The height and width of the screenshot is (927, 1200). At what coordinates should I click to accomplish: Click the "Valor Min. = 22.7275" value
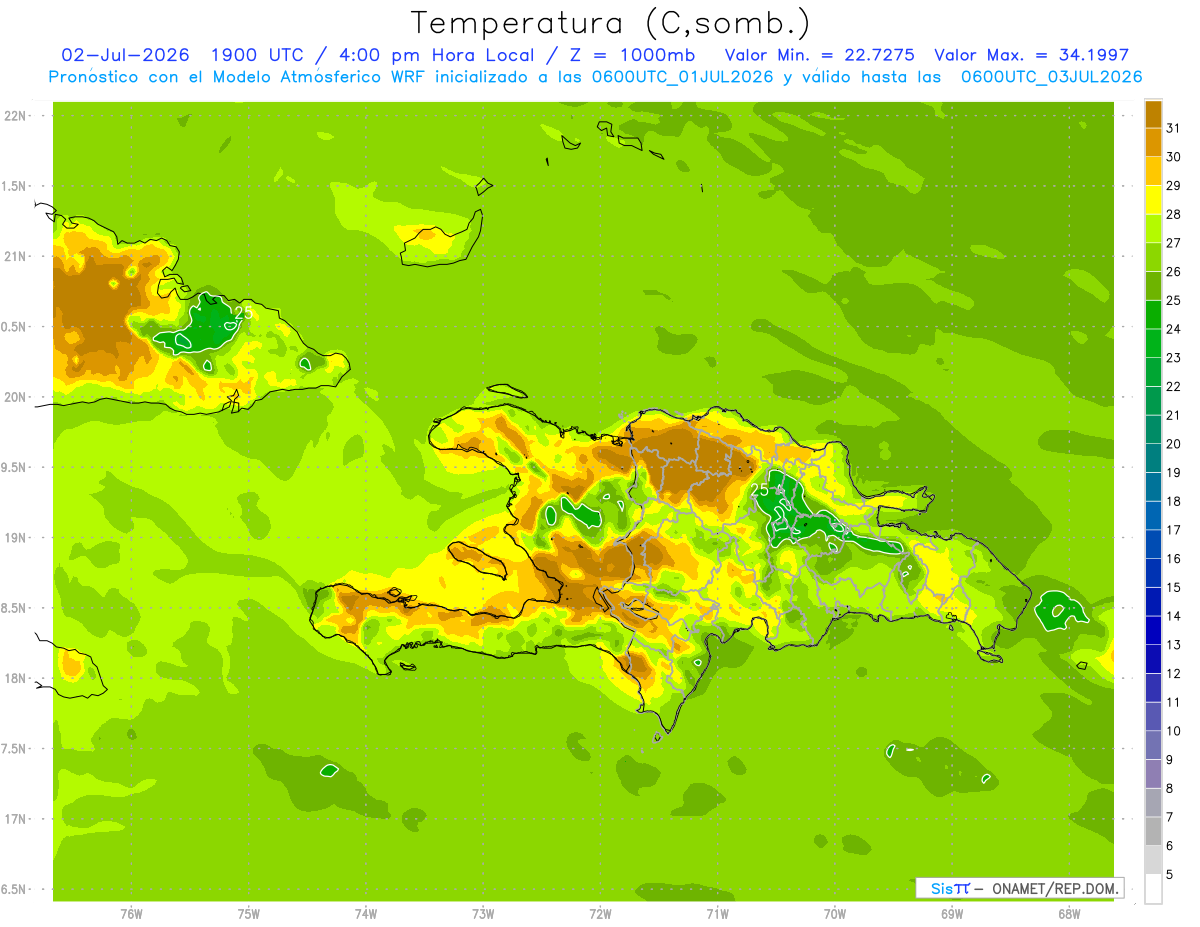819,55
